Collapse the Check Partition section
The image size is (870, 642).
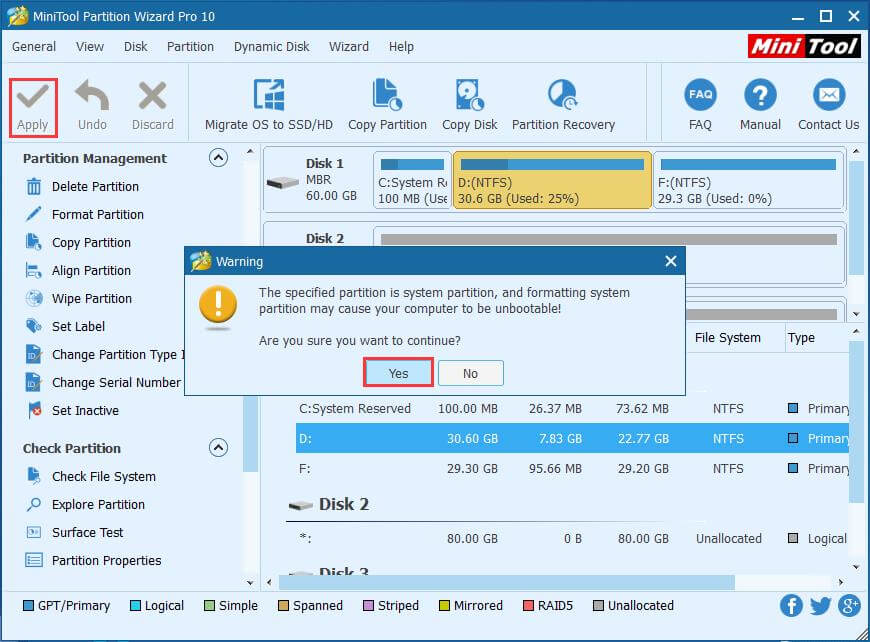218,448
